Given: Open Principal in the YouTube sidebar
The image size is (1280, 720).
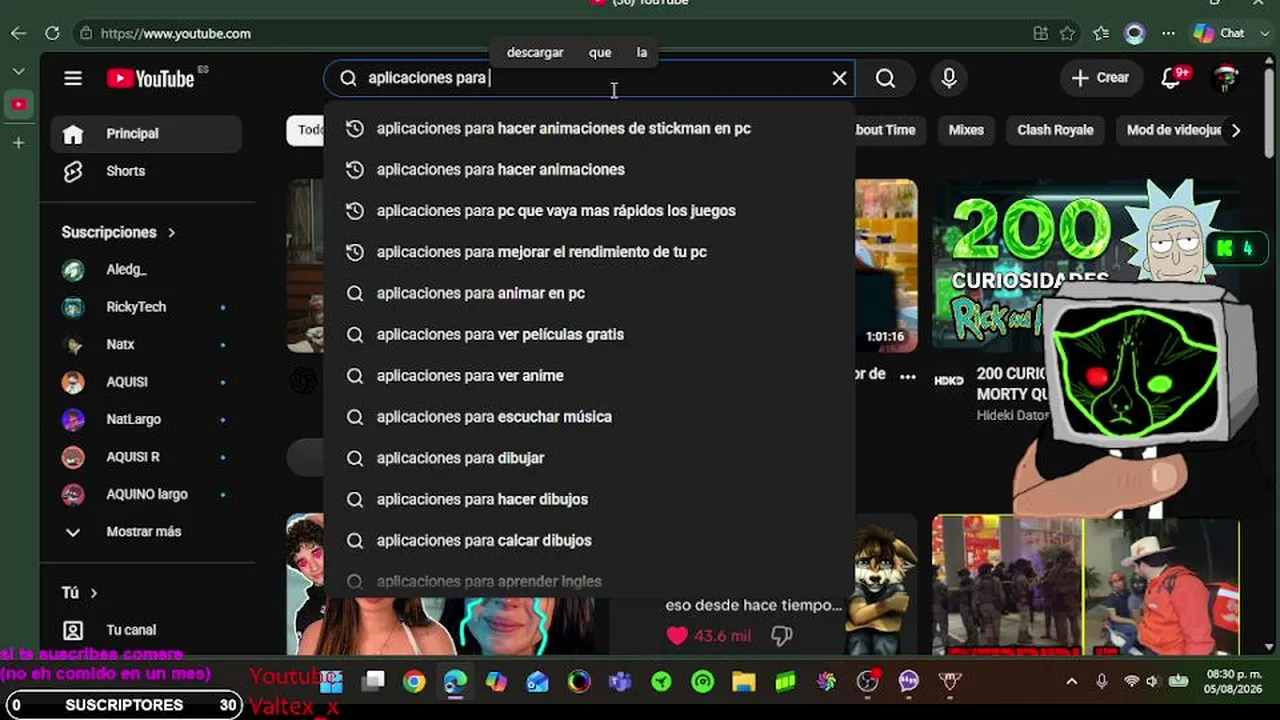Looking at the screenshot, I should (x=146, y=134).
